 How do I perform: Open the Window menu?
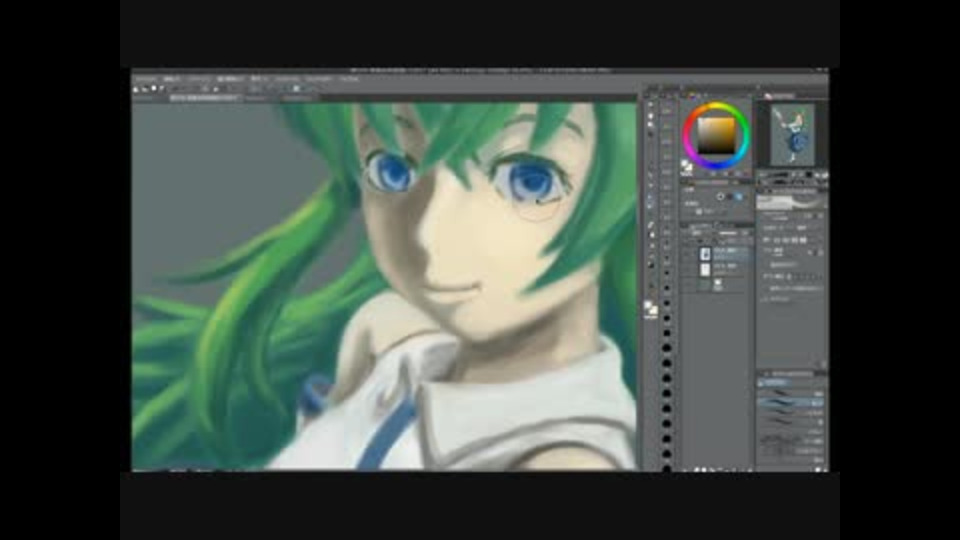[x=318, y=79]
